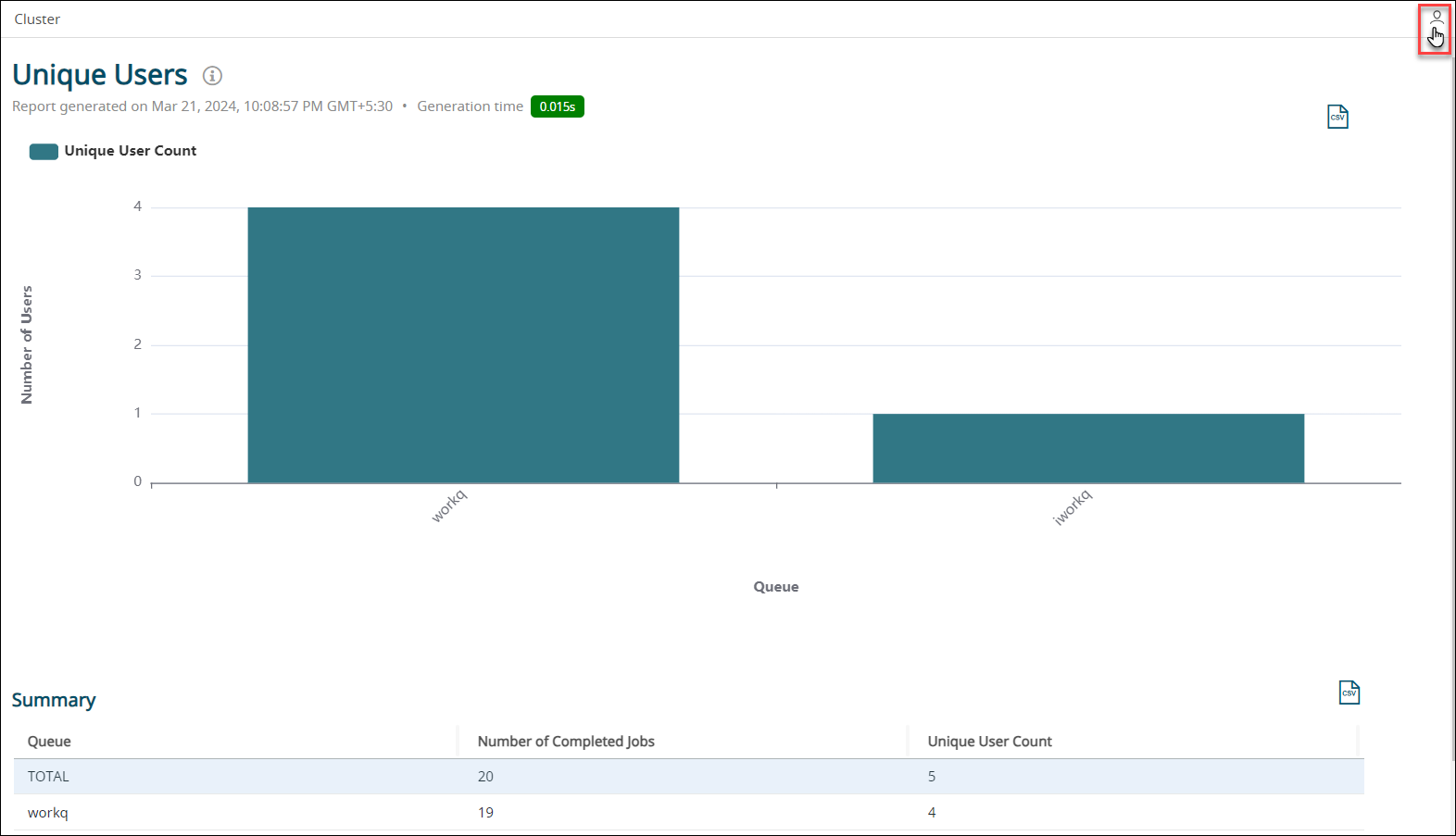Click the iworkq x-axis label
This screenshot has height=836, width=1456.
click(1073, 508)
